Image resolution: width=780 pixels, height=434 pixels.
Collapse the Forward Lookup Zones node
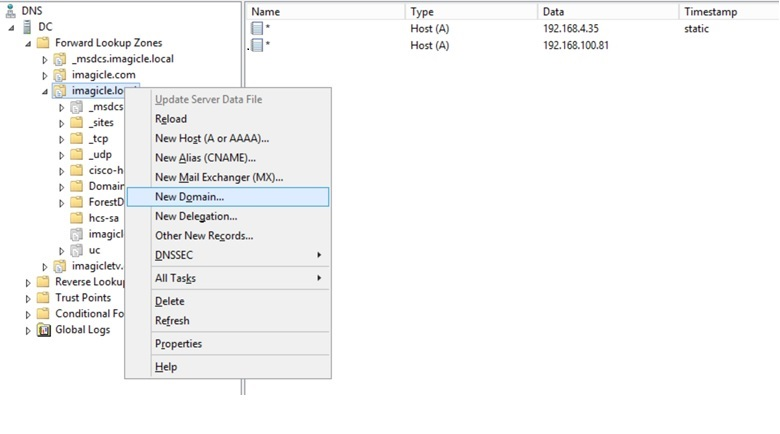click(x=28, y=44)
